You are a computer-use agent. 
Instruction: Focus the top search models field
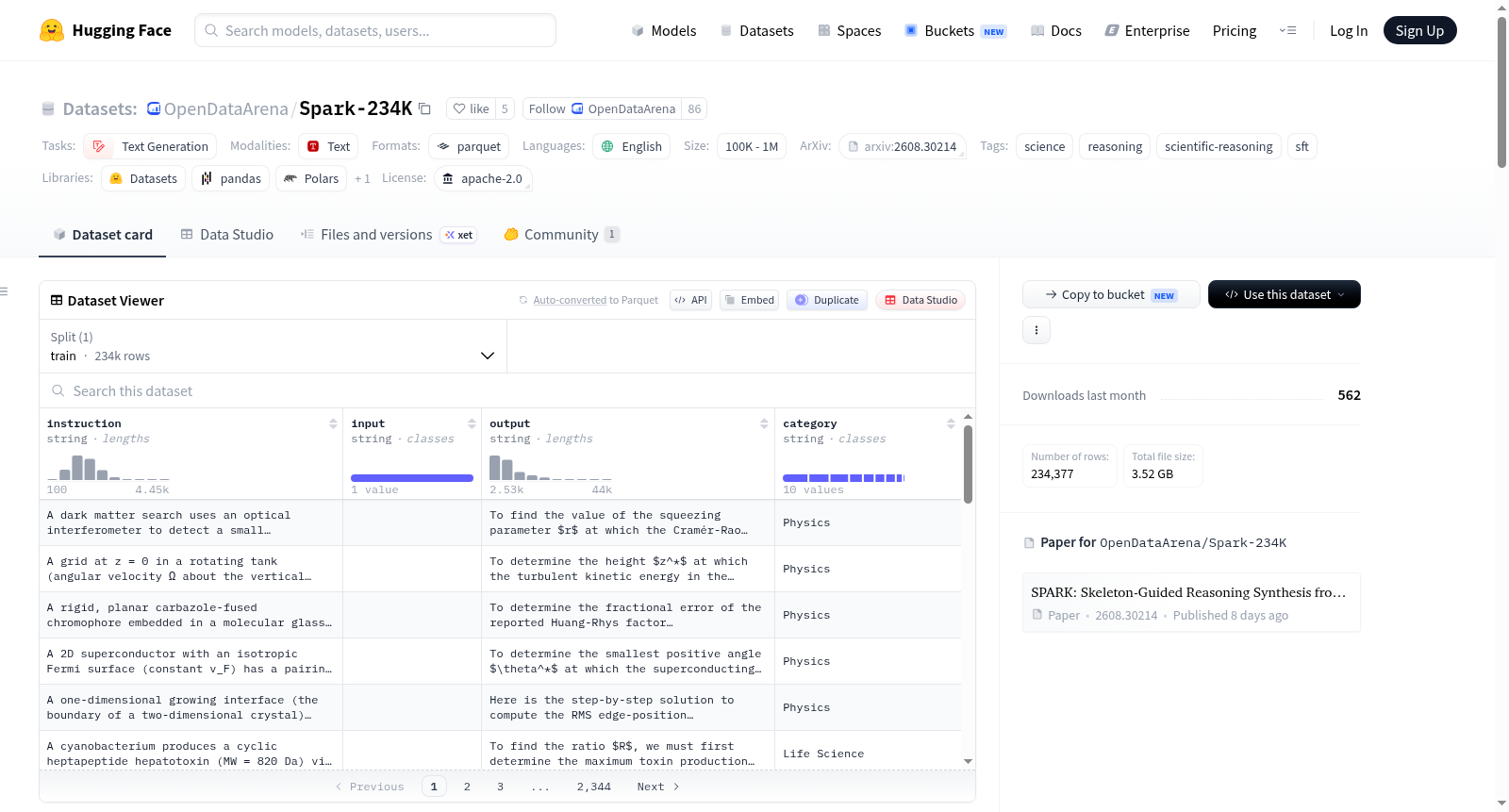click(375, 30)
